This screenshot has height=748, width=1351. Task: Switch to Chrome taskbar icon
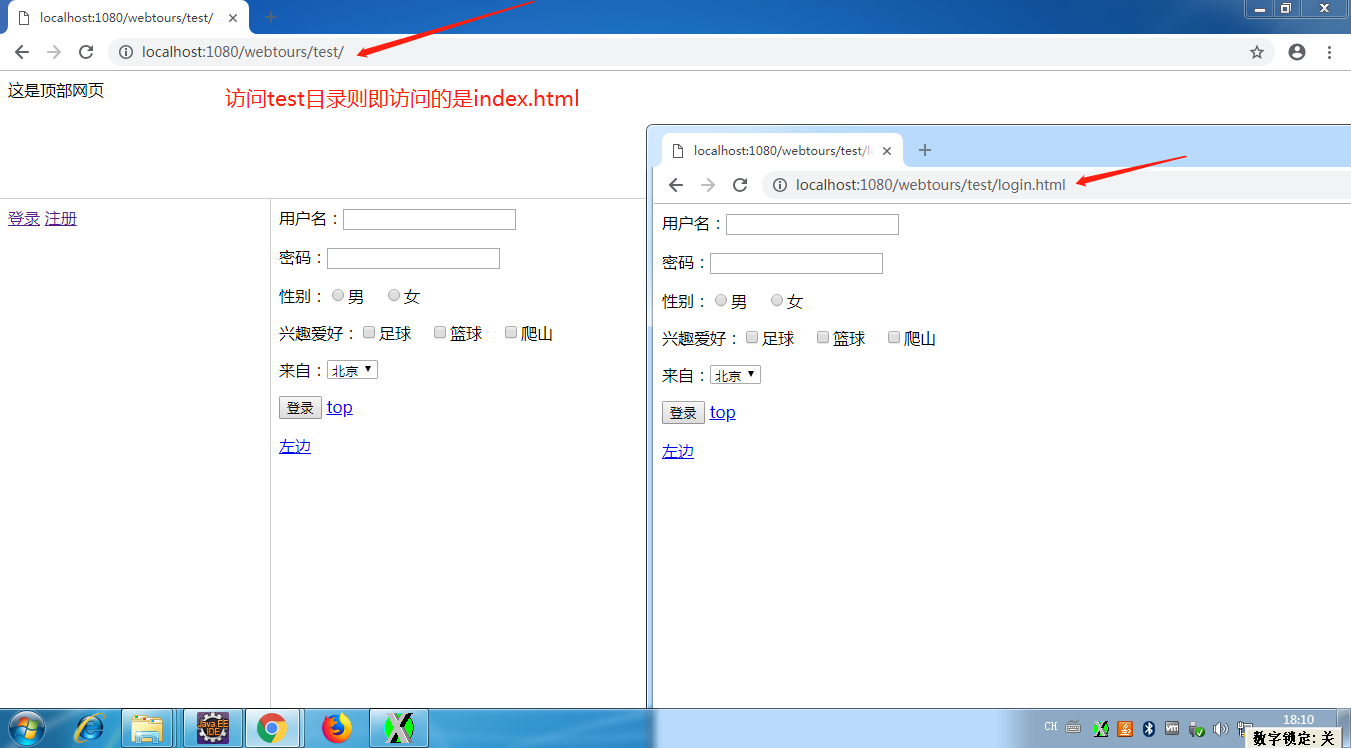(272, 728)
